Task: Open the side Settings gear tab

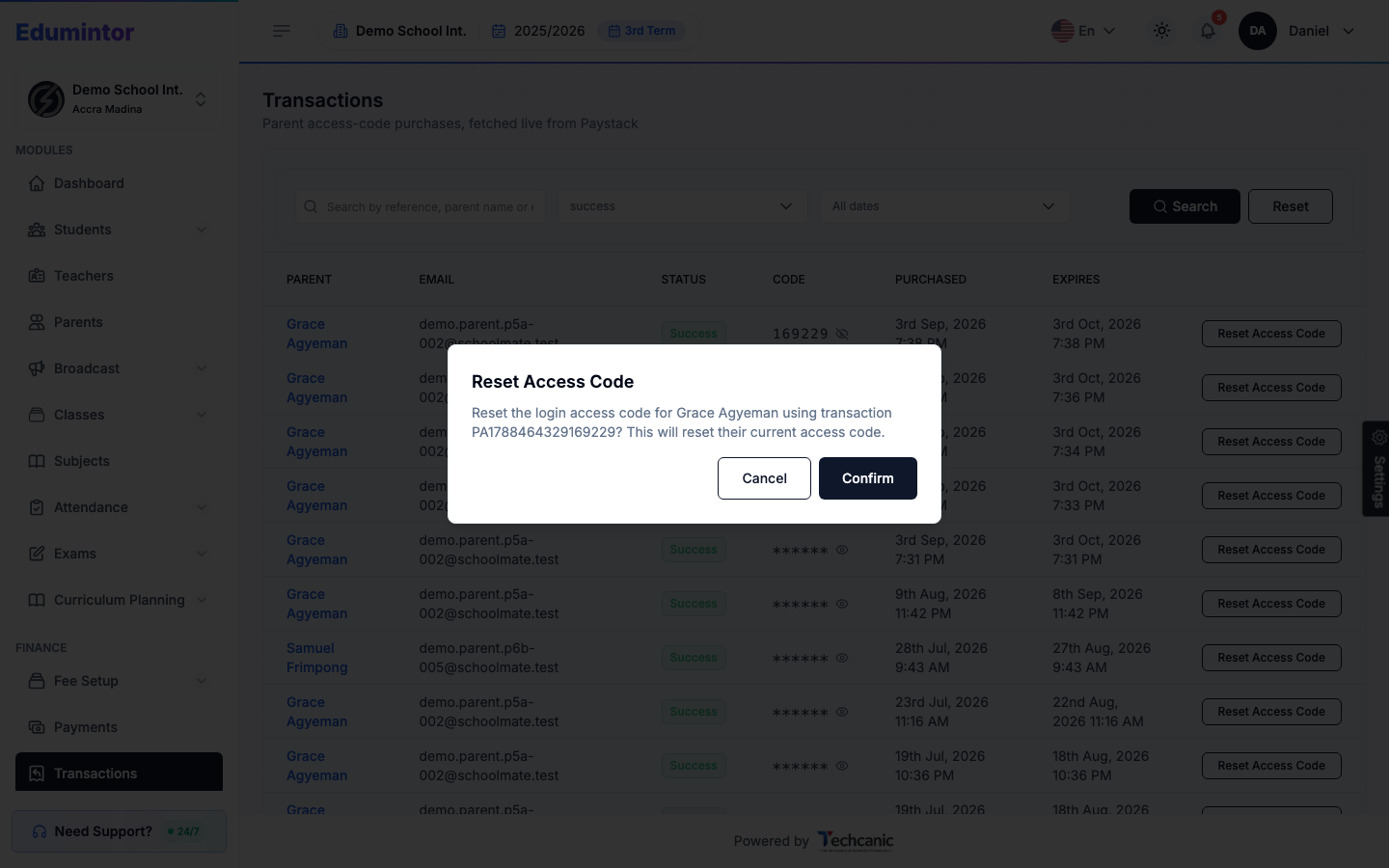Action: coord(1377,469)
